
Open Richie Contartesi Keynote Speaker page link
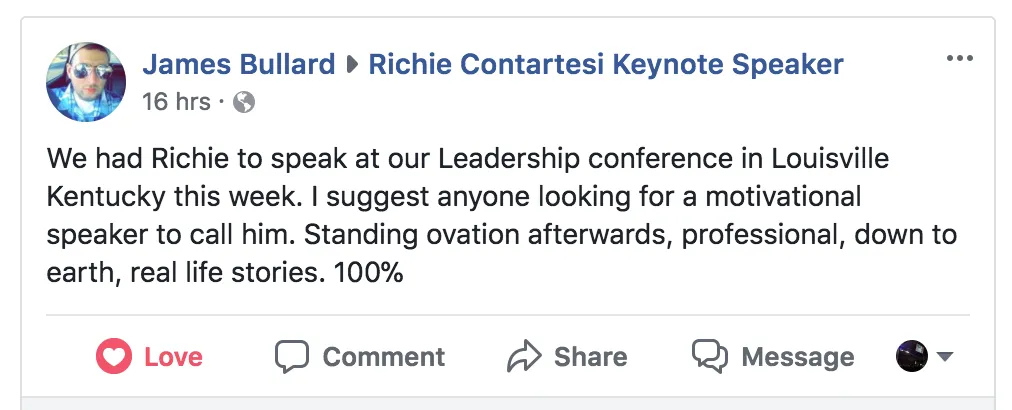[606, 65]
